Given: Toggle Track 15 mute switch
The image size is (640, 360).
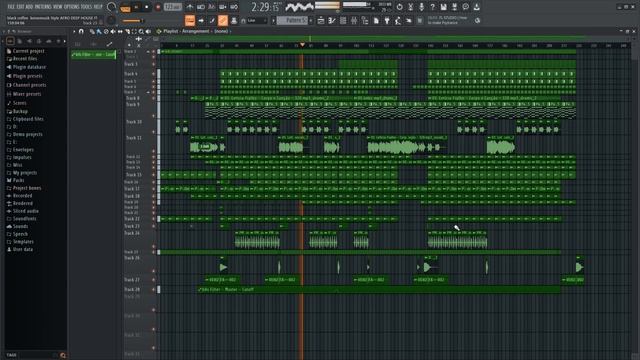Looking at the screenshot, I should (x=153, y=175).
